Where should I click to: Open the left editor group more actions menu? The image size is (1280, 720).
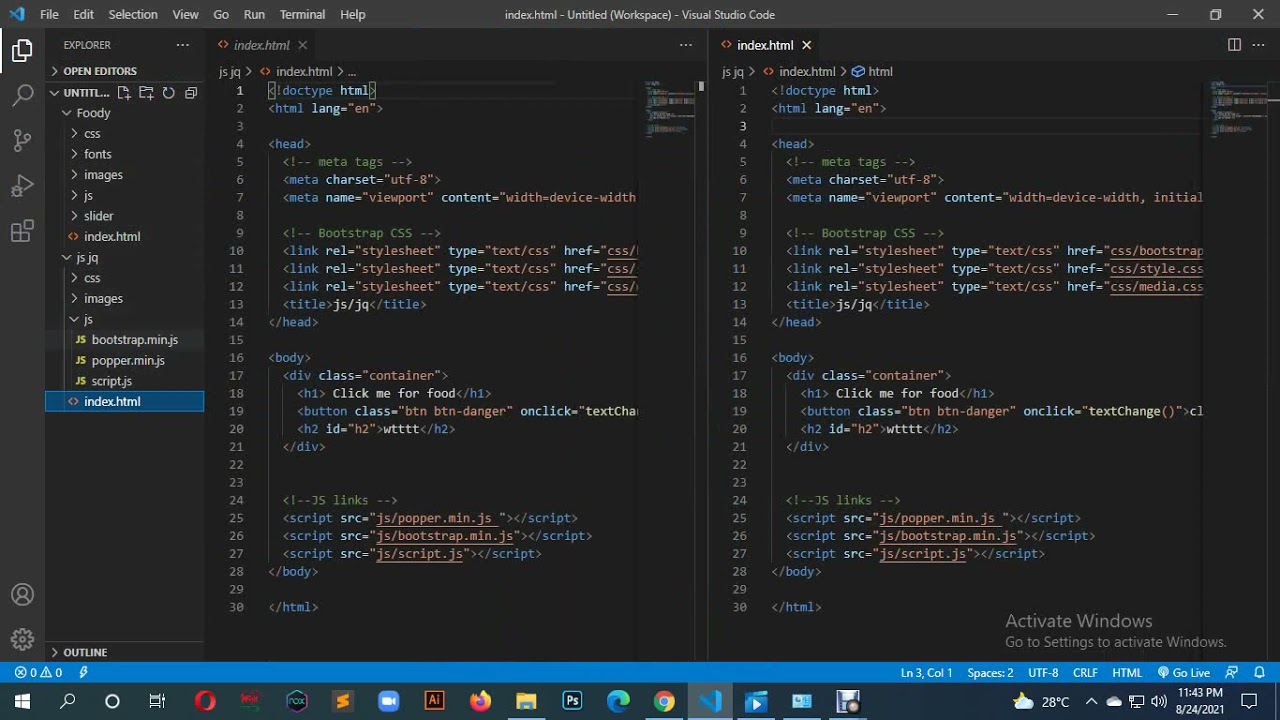pos(685,45)
